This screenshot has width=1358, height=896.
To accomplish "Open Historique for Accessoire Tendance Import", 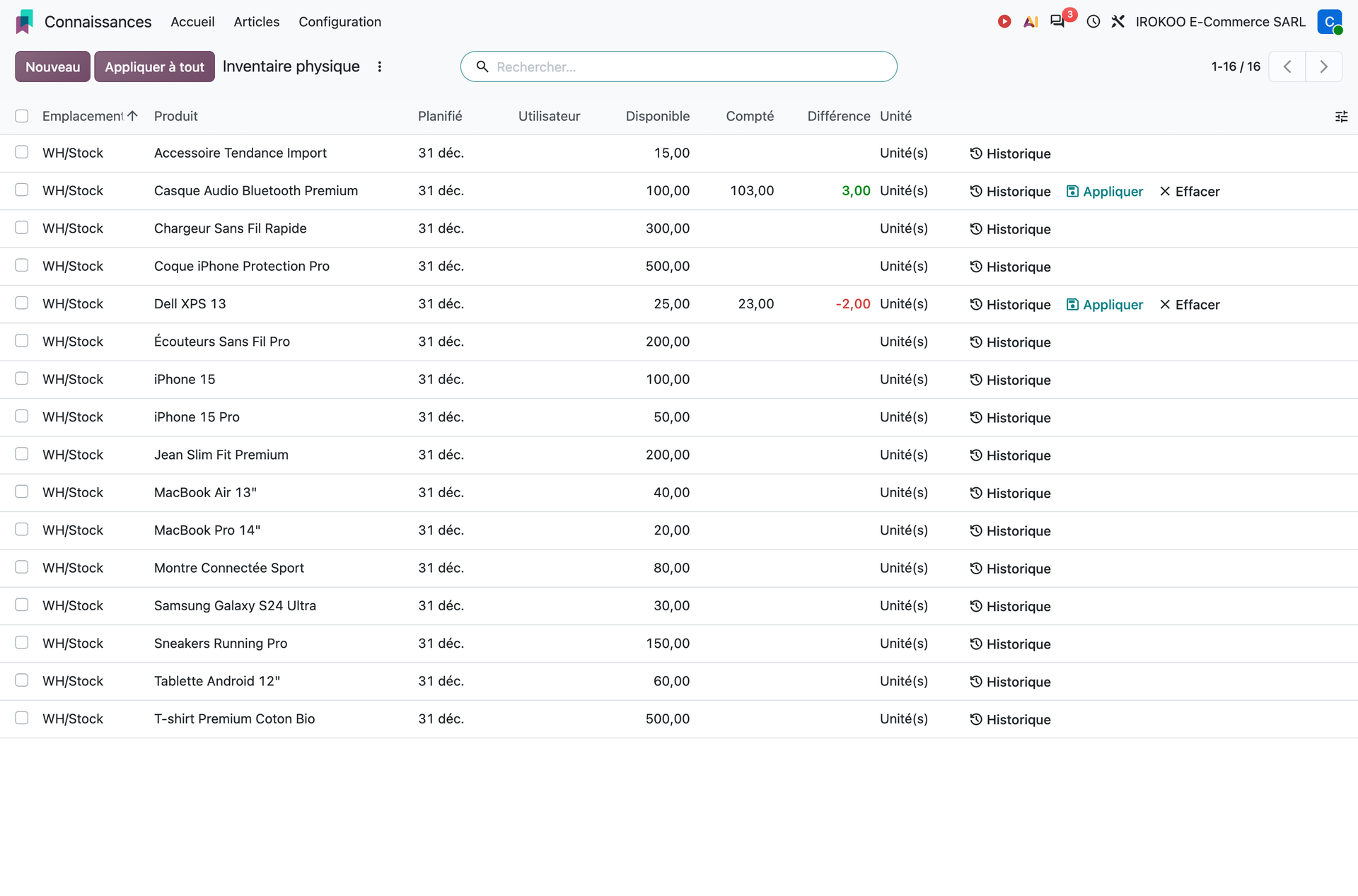I will 1010,153.
